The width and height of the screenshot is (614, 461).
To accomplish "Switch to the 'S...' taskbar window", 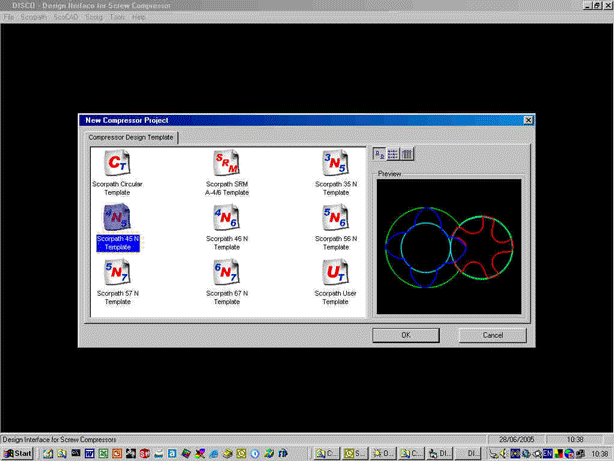I will point(354,454).
